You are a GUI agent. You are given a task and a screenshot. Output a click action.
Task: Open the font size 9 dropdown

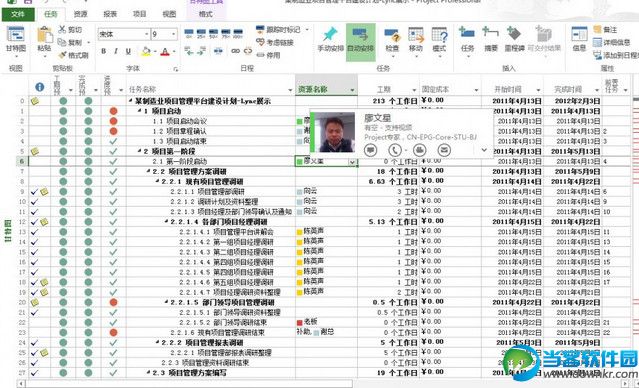pyautogui.click(x=174, y=34)
